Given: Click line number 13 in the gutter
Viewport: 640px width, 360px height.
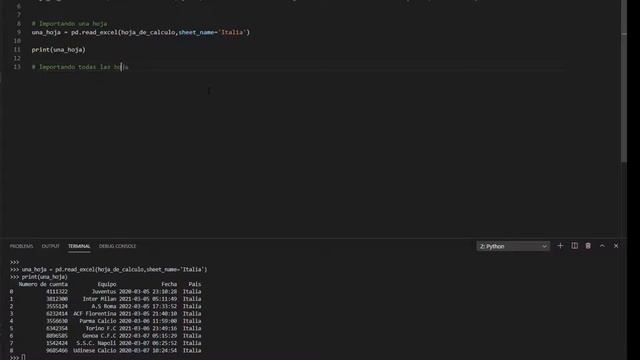Looking at the screenshot, I should [x=17, y=67].
